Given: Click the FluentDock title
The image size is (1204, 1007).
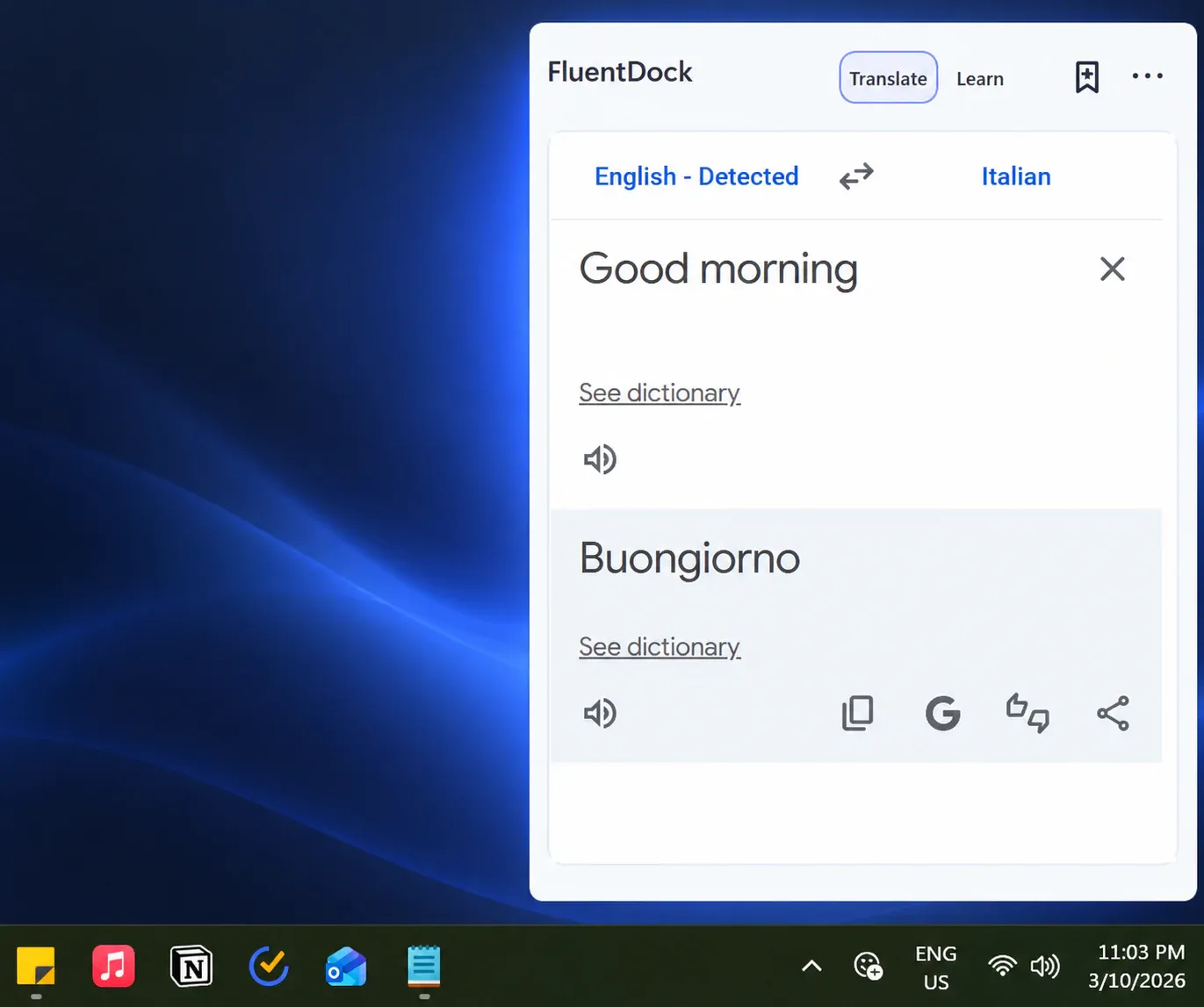Looking at the screenshot, I should click(620, 72).
